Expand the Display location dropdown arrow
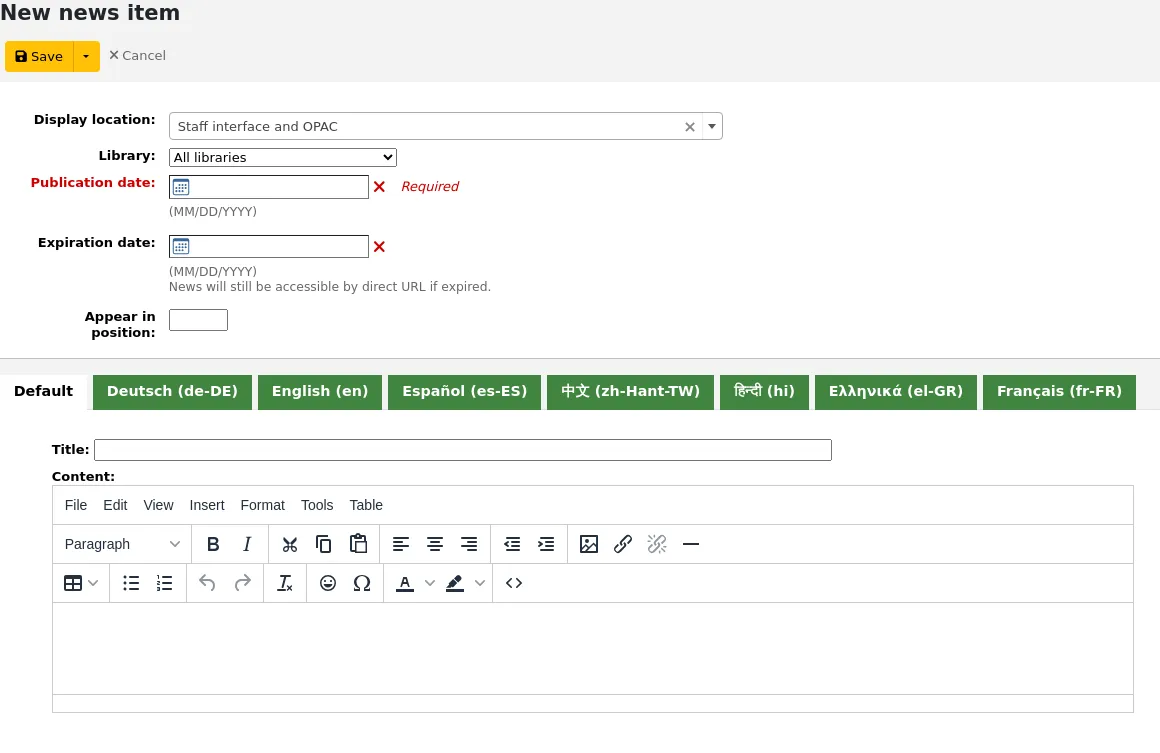 (712, 126)
